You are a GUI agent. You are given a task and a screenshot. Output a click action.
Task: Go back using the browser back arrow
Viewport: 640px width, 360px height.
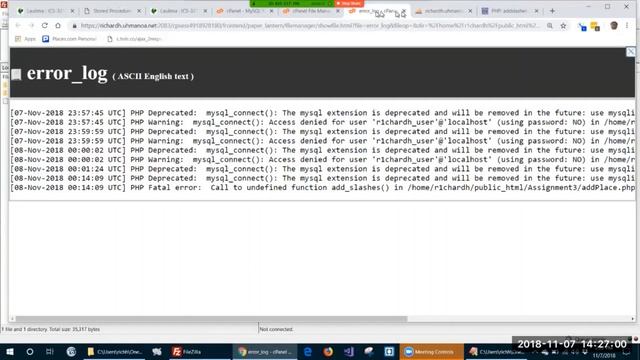[x=18, y=26]
